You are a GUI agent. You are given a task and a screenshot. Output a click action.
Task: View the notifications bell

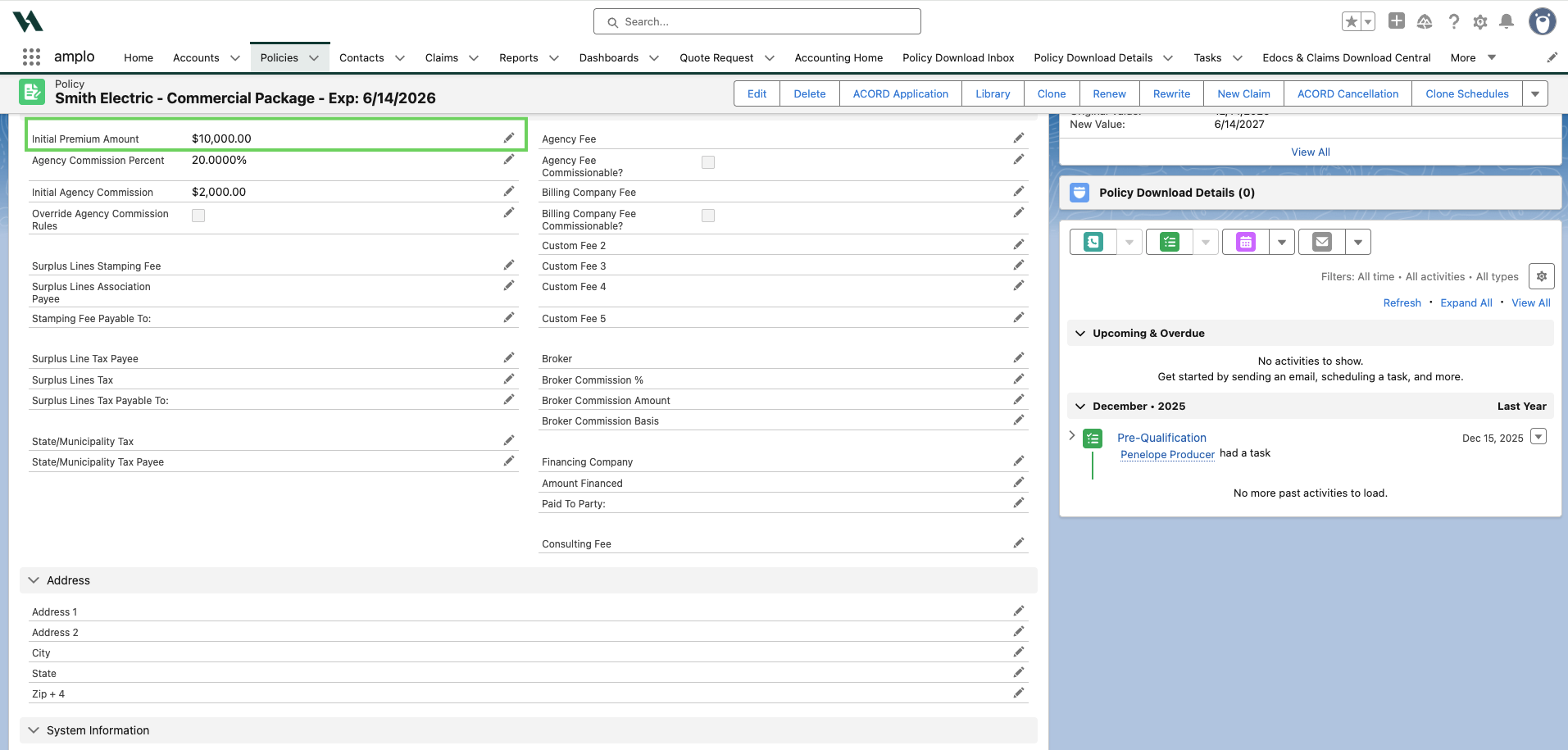1507,21
